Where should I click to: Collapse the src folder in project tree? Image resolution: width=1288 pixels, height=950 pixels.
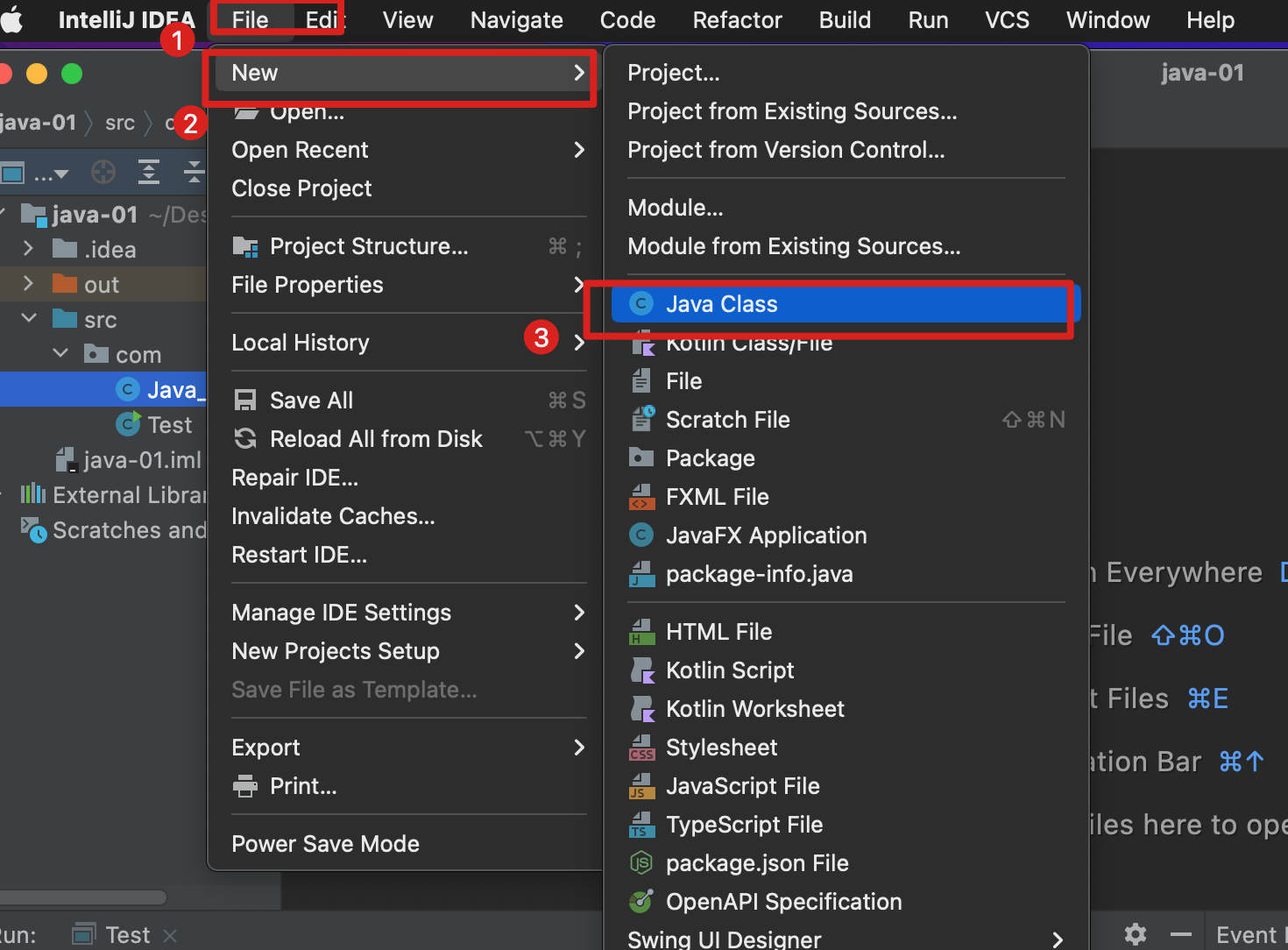coord(28,319)
